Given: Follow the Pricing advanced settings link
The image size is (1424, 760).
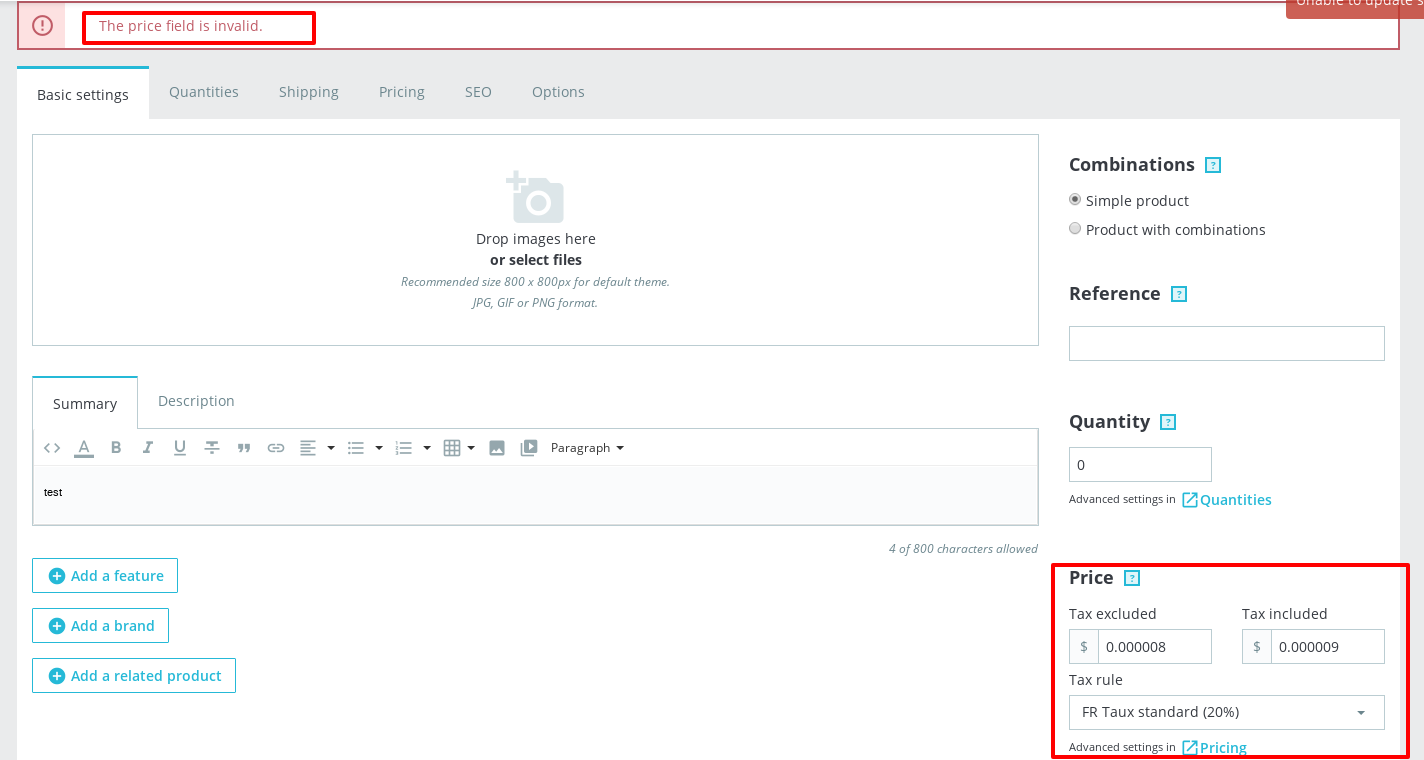Looking at the screenshot, I should pos(1215,748).
